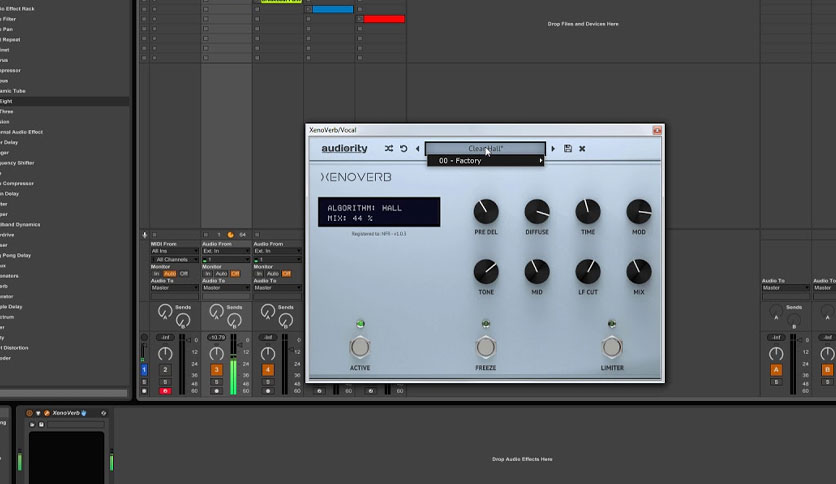Solo track 3 with S button
The width and height of the screenshot is (836, 484).
coord(216,382)
